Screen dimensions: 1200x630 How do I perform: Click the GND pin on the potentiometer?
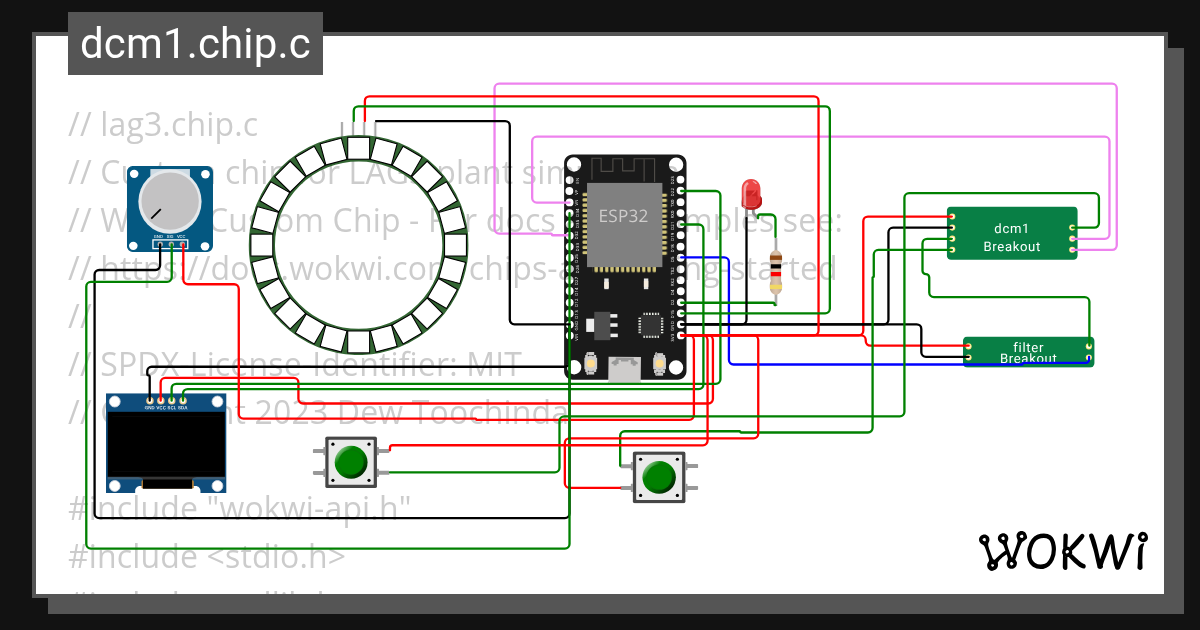158,243
